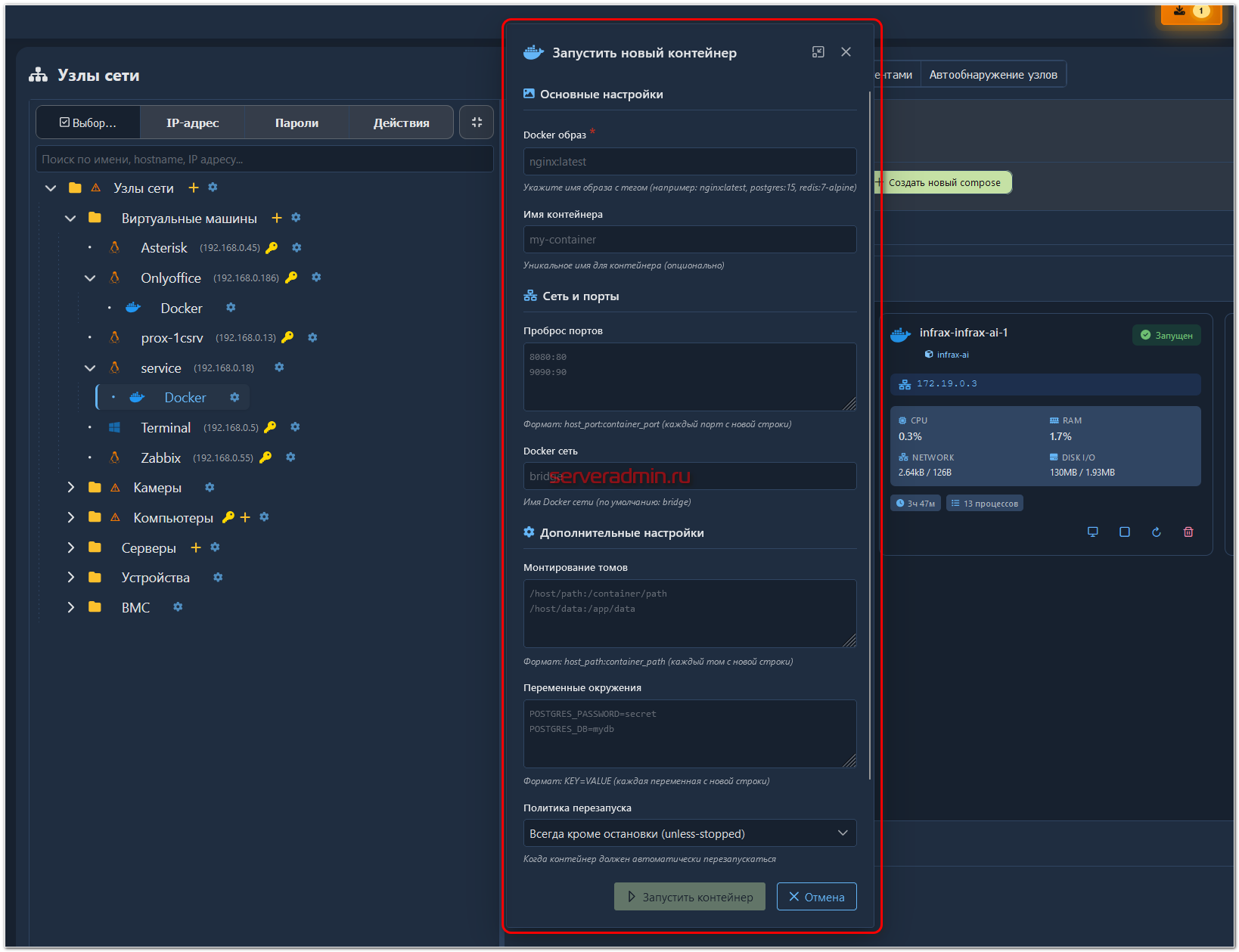Focus the Docker образ input field
1239x952 pixels.
(689, 162)
